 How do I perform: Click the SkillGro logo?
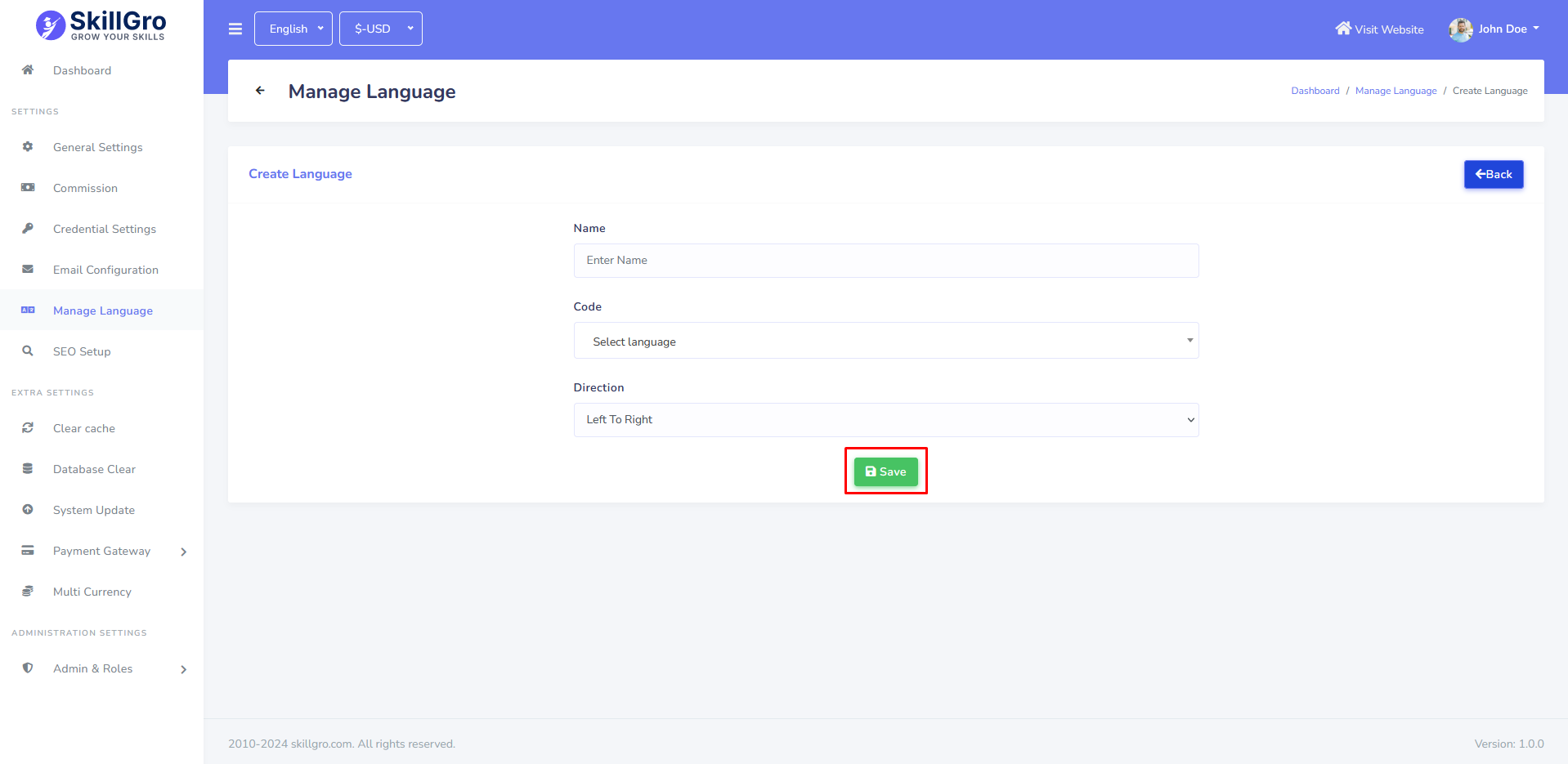point(101,25)
